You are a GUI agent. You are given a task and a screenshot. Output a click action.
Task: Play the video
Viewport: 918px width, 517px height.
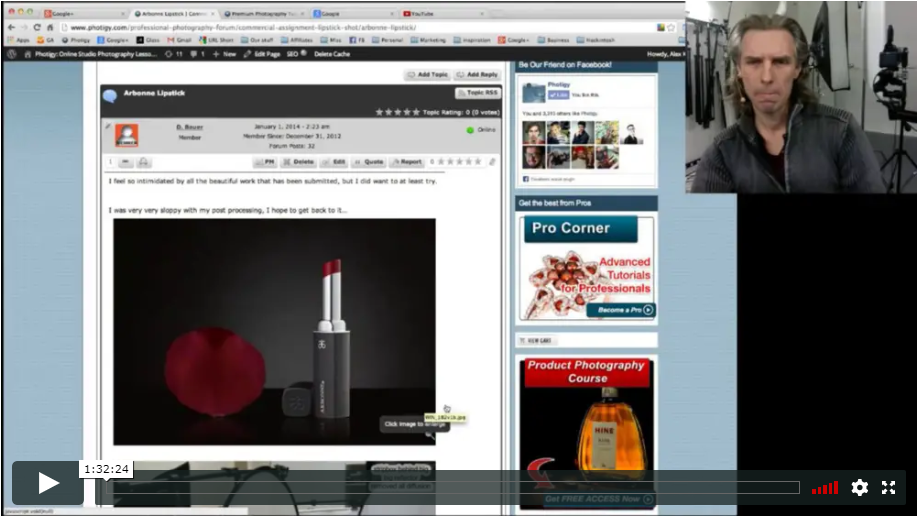tap(48, 483)
